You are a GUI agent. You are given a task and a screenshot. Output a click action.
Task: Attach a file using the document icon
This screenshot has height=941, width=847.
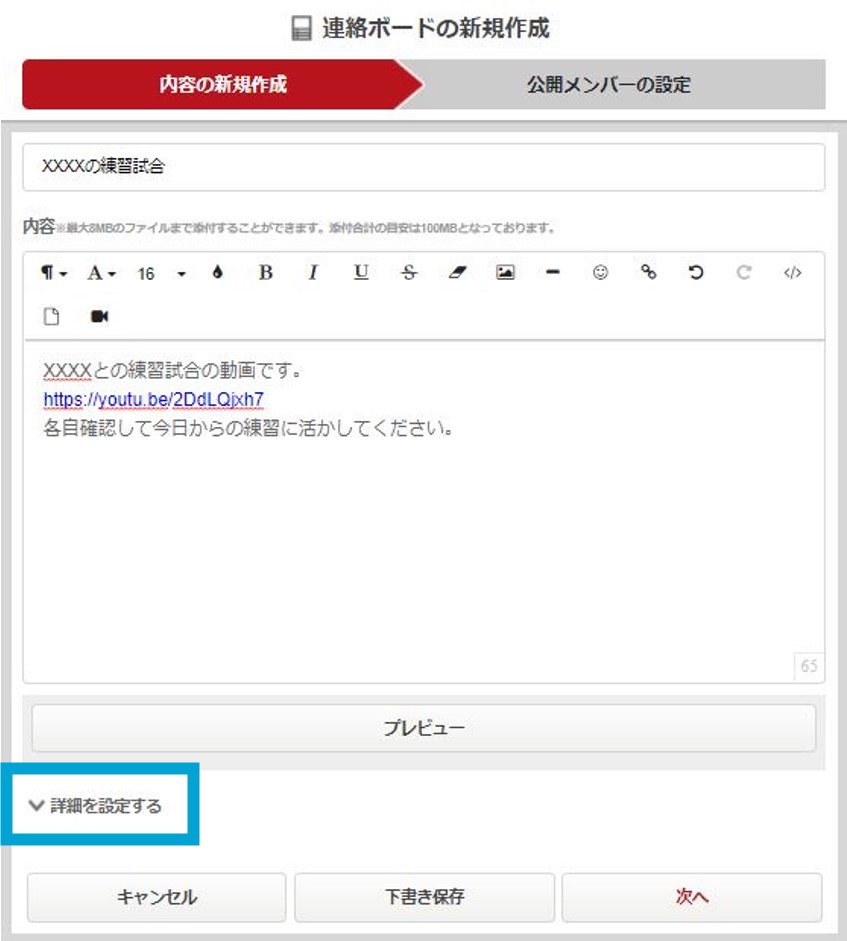tap(52, 316)
